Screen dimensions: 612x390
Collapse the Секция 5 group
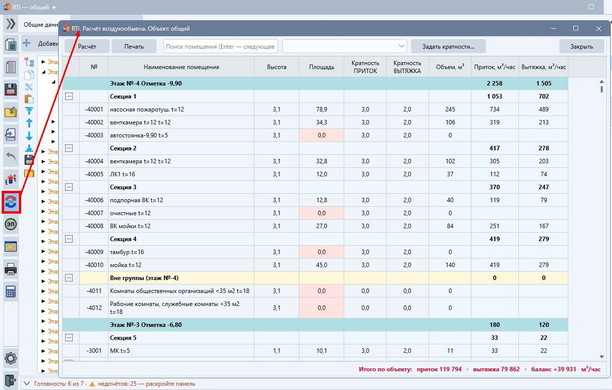pyautogui.click(x=69, y=338)
